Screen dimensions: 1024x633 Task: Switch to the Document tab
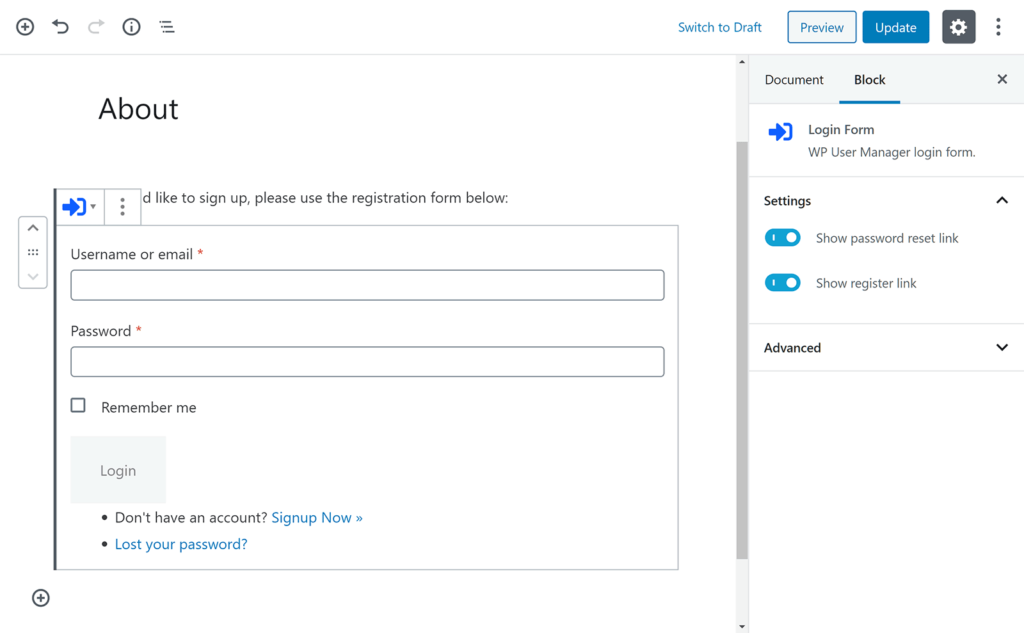click(793, 79)
